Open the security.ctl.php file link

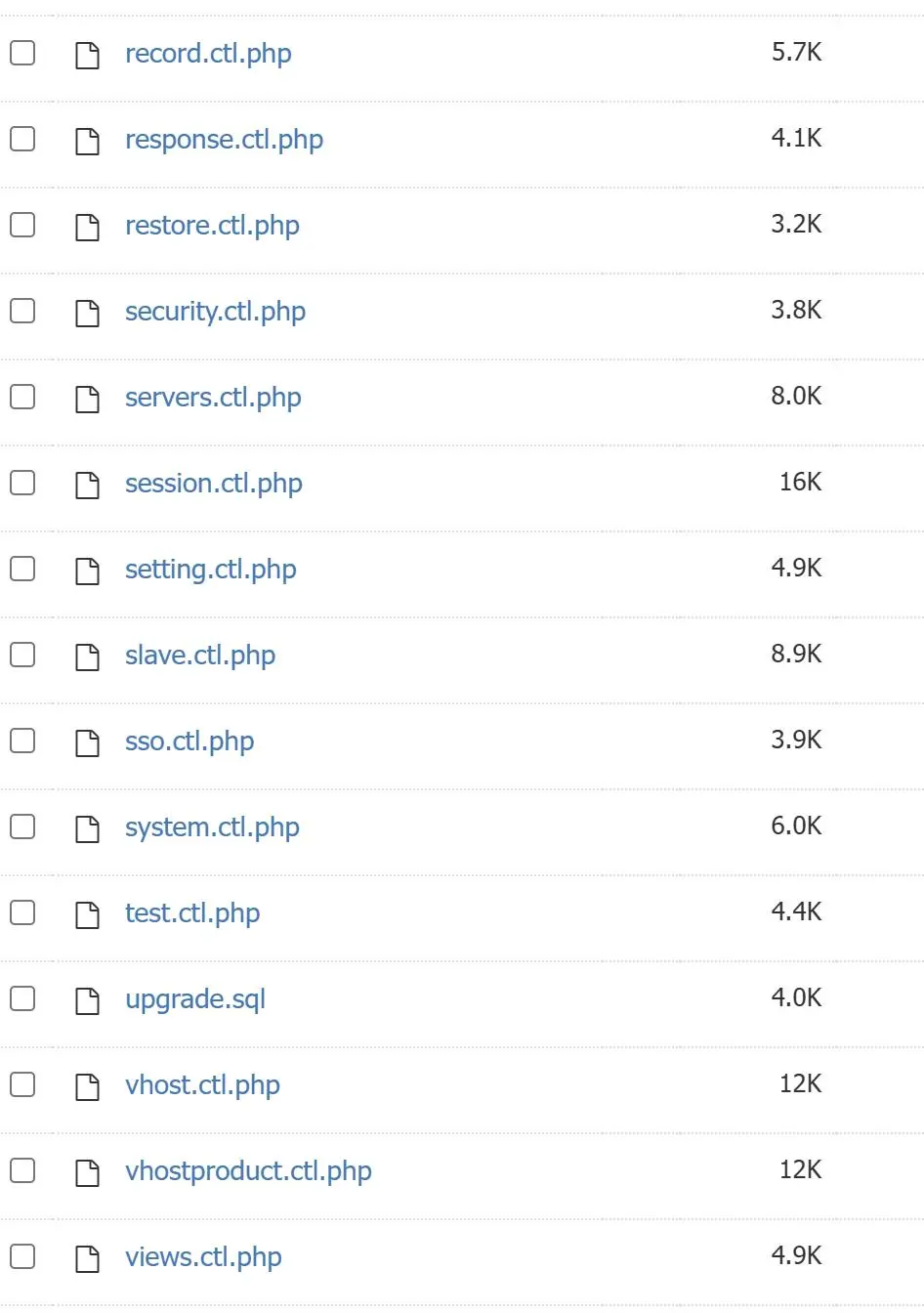215,312
